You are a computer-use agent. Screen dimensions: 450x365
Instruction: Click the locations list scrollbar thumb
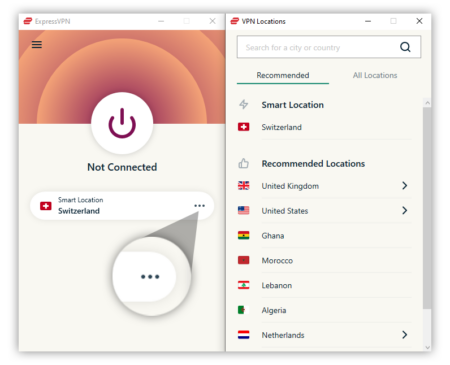pyautogui.click(x=427, y=208)
